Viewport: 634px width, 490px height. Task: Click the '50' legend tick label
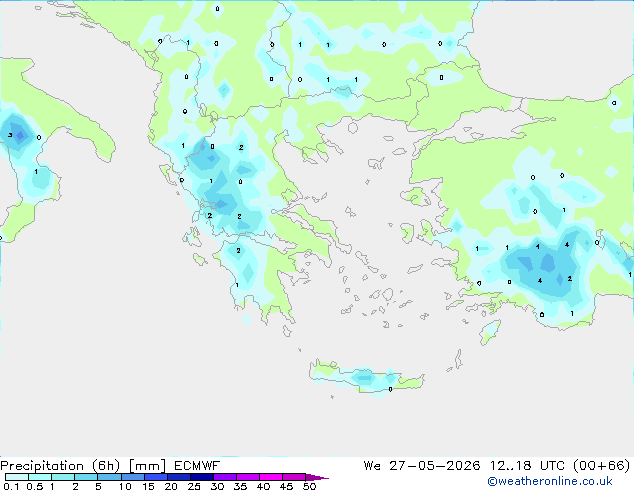tap(309, 486)
